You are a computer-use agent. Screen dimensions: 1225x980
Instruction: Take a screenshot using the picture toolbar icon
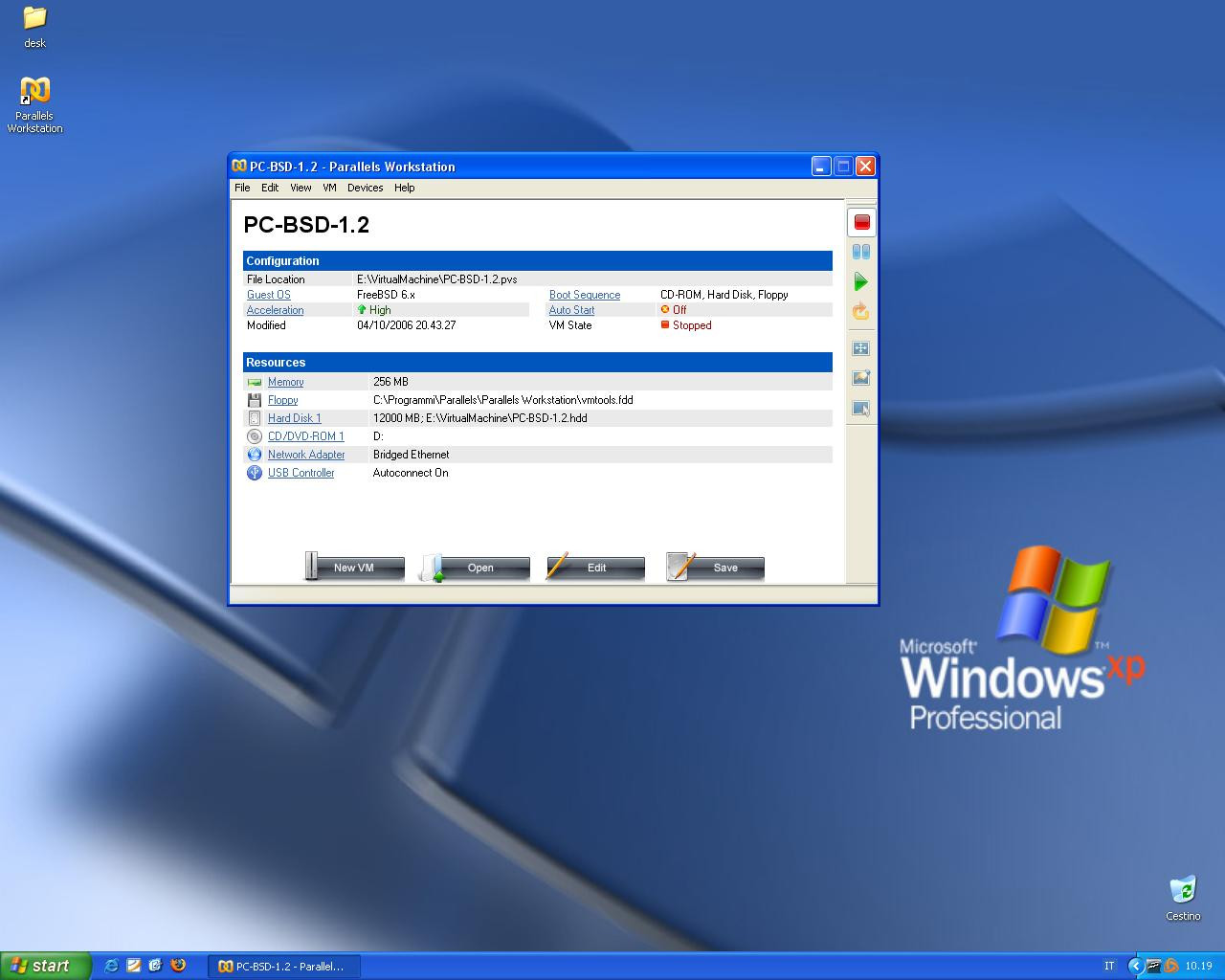[861, 378]
